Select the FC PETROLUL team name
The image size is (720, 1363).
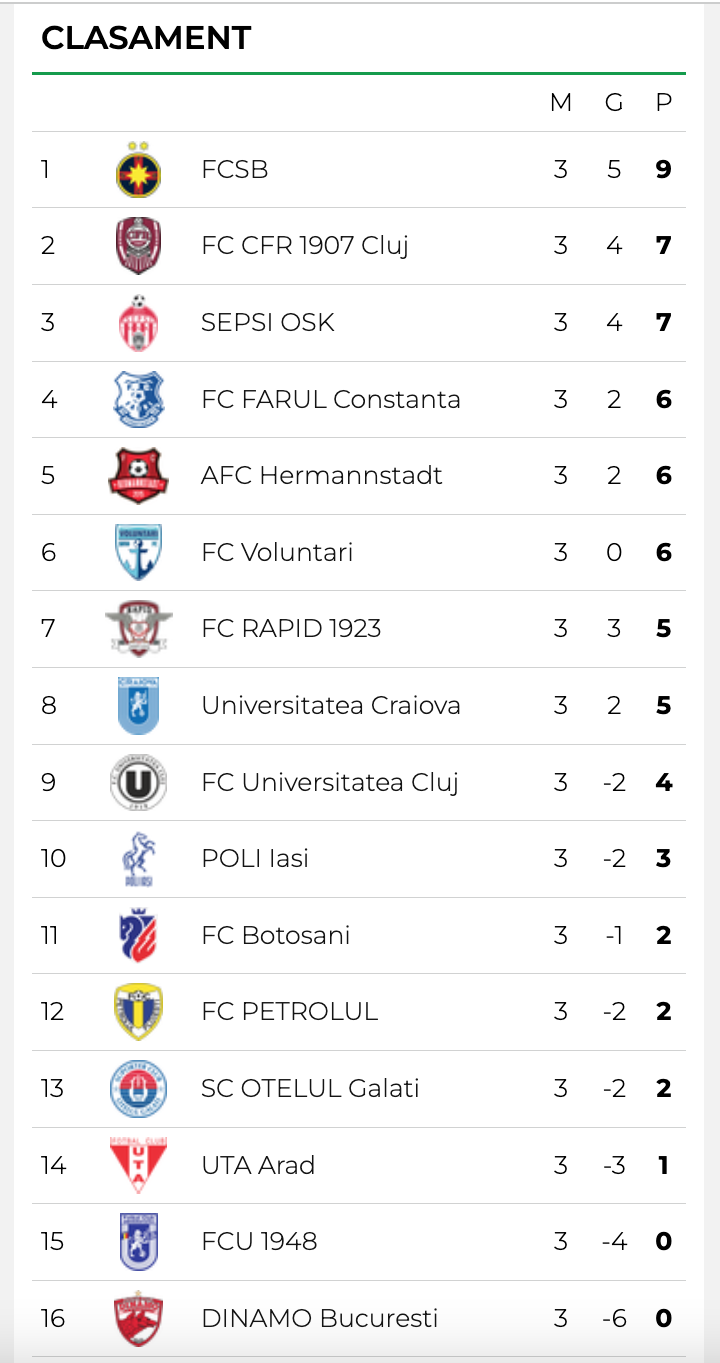(289, 1011)
